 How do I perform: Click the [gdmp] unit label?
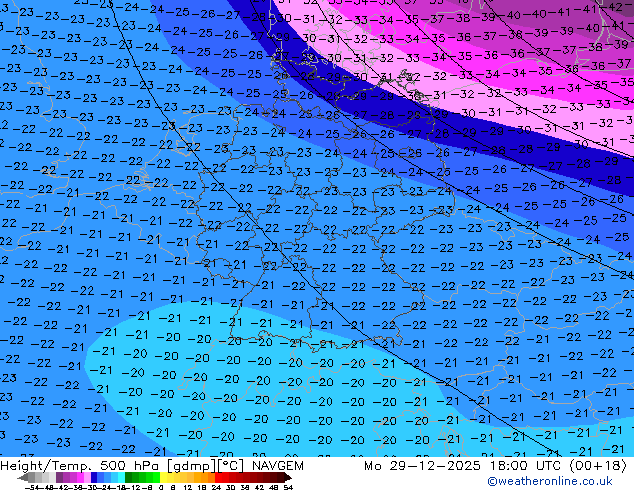pos(192,466)
